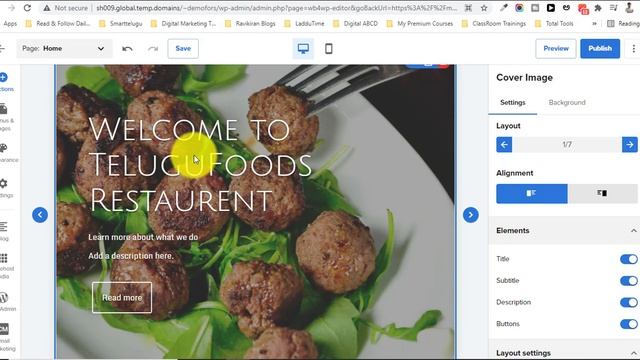Open Read & Follow Daily bookmark folder

coord(58,24)
